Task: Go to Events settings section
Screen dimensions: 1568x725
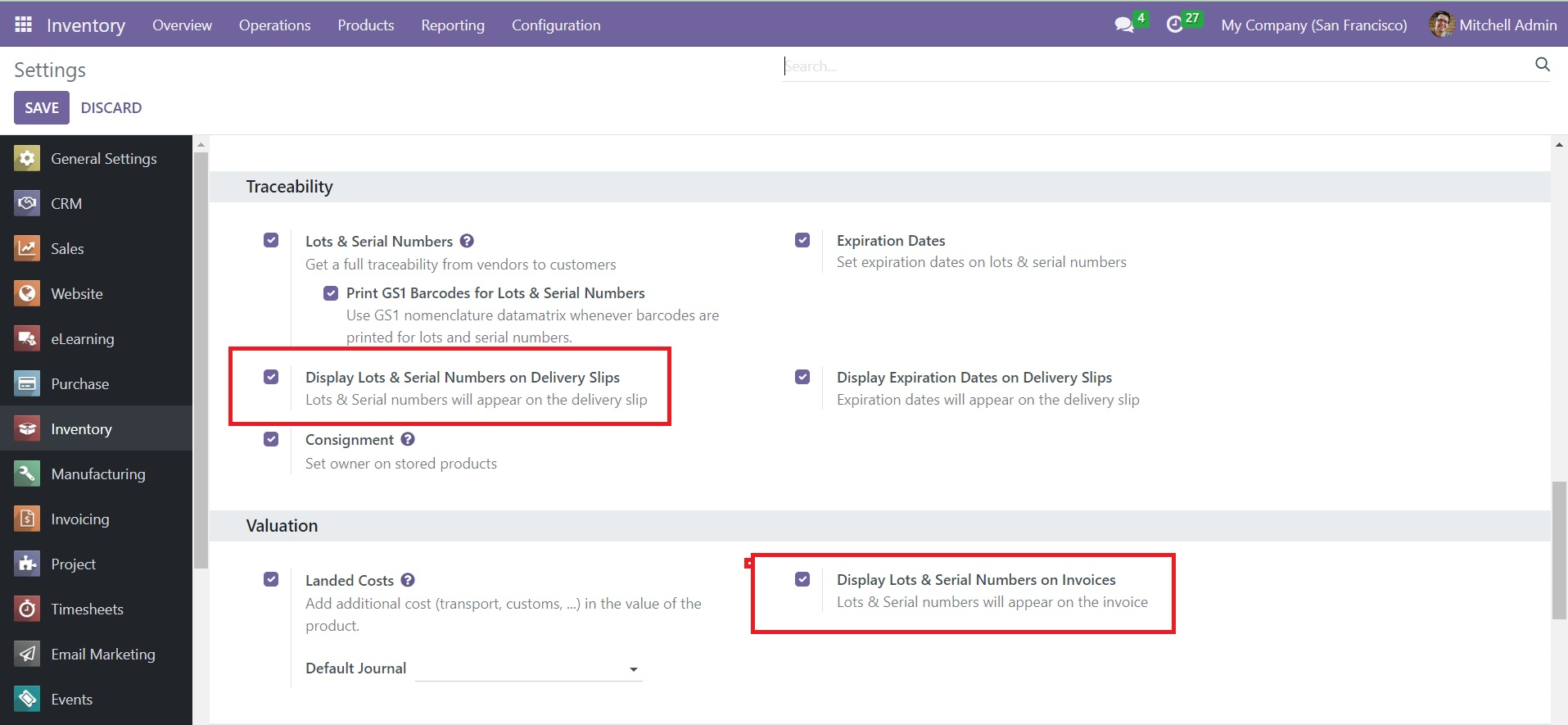Action: point(97,699)
